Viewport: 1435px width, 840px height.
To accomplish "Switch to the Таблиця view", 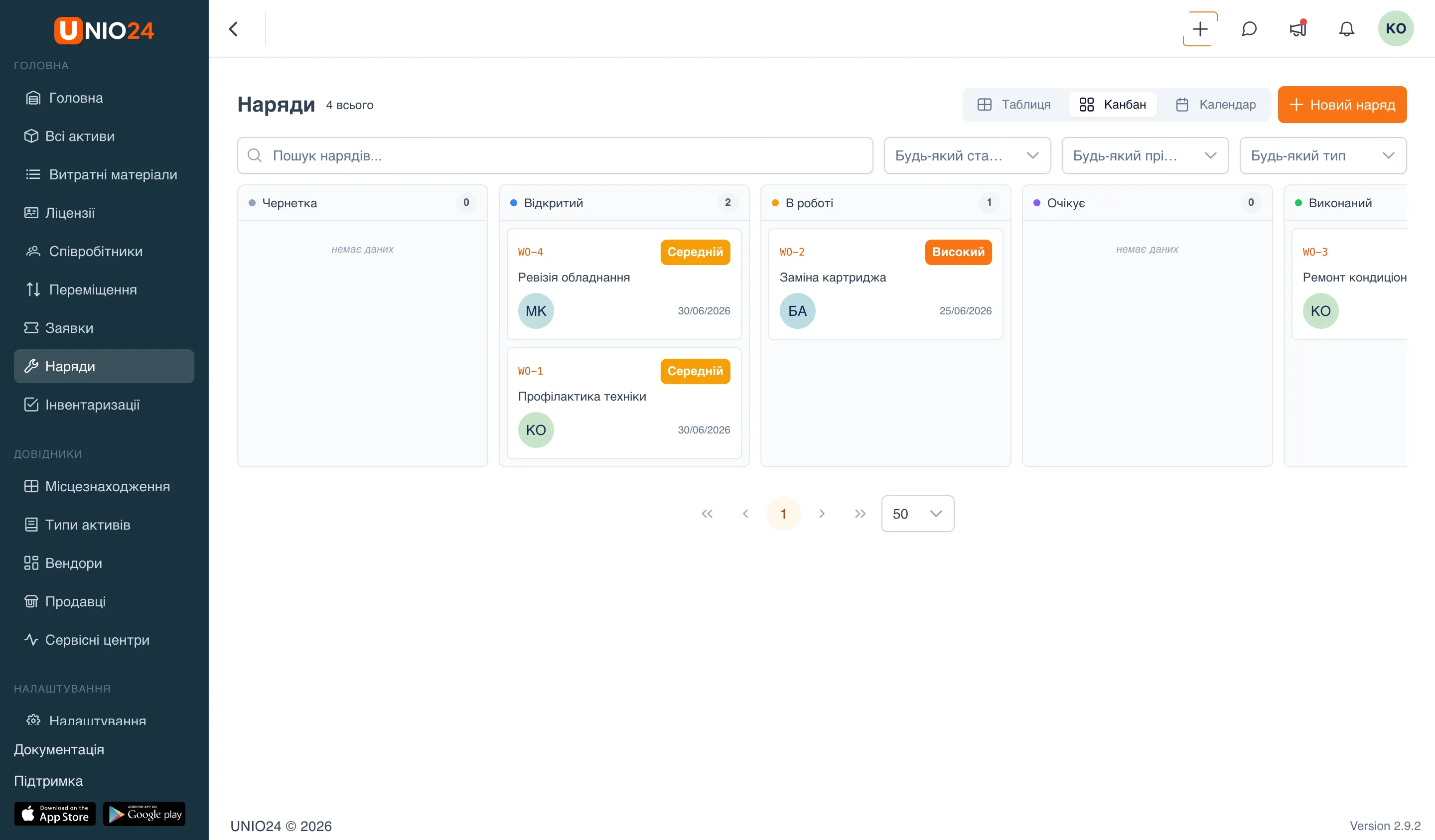I will [1014, 105].
